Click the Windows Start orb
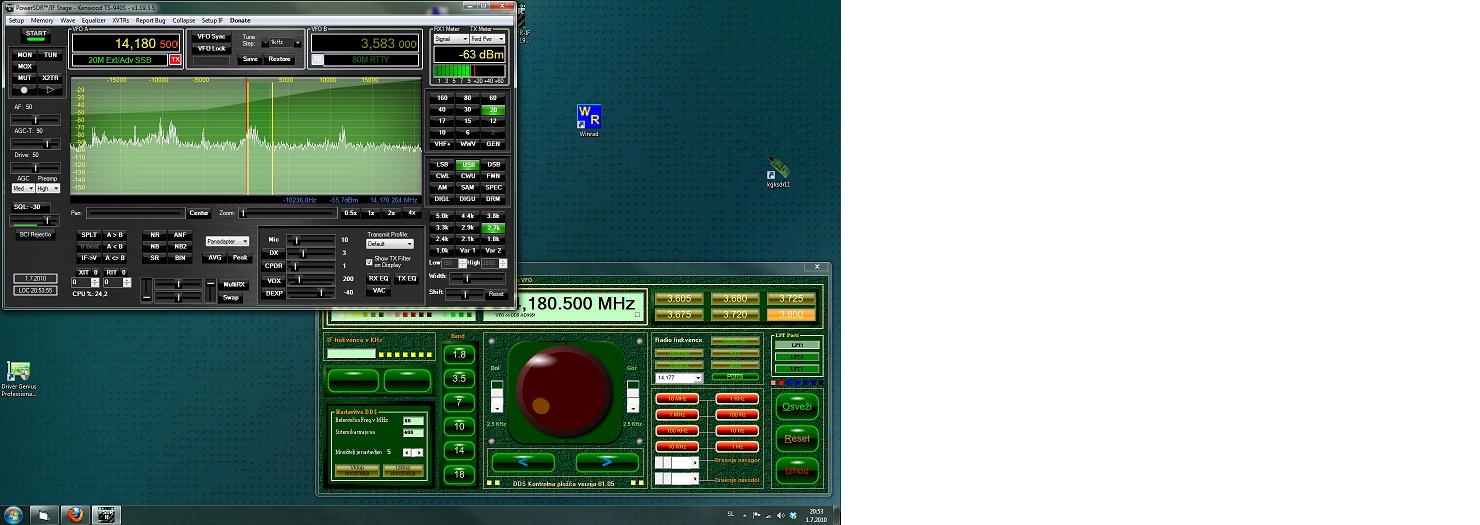1480x525 pixels. [13, 514]
